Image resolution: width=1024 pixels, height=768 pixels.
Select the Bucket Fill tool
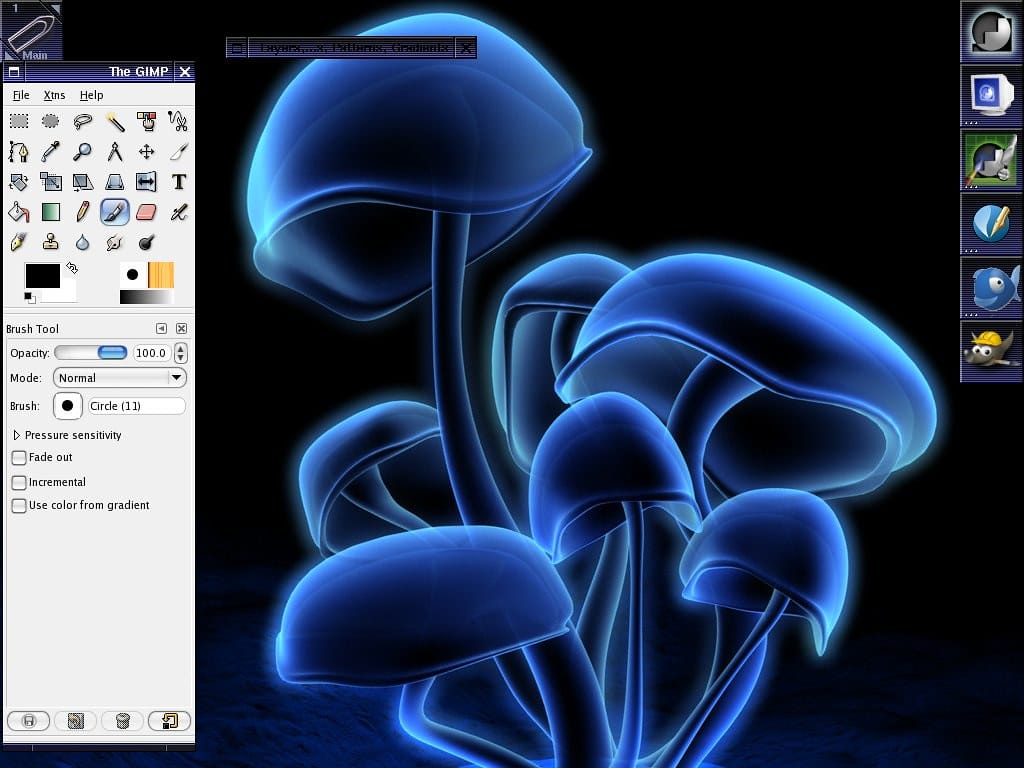coord(19,212)
